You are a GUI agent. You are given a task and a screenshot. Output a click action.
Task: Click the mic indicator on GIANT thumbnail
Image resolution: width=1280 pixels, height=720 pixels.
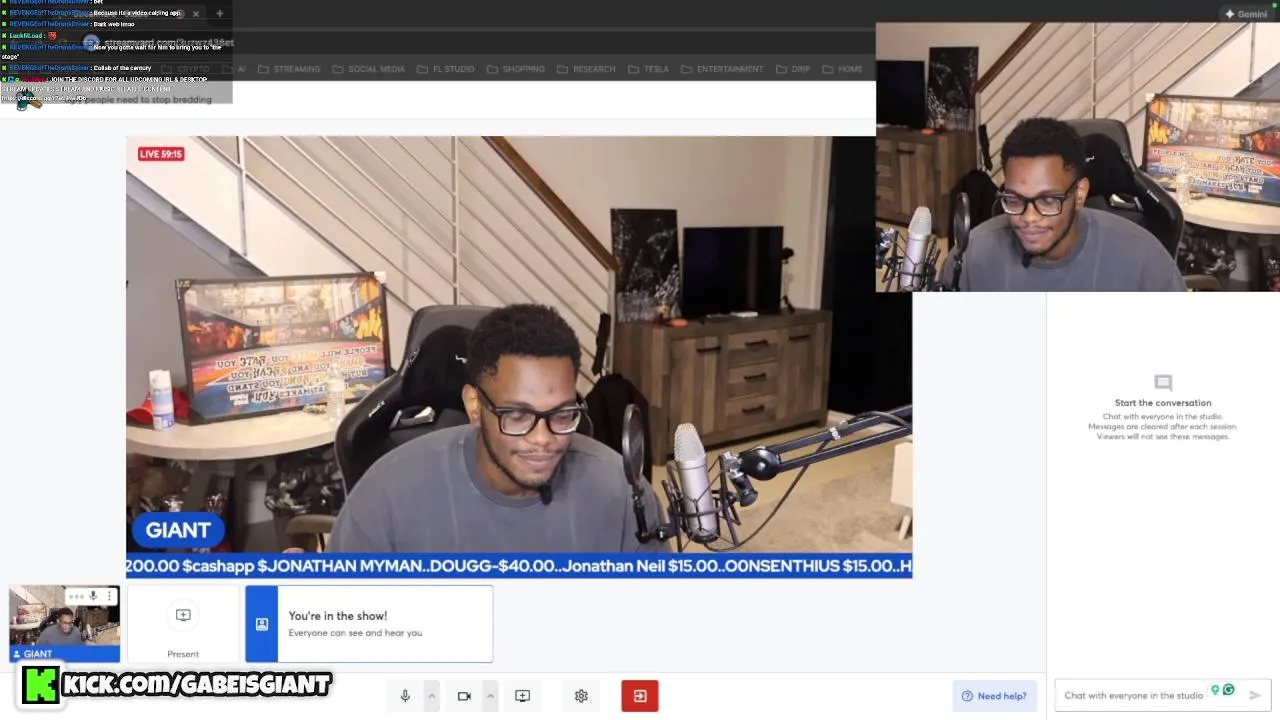point(93,596)
